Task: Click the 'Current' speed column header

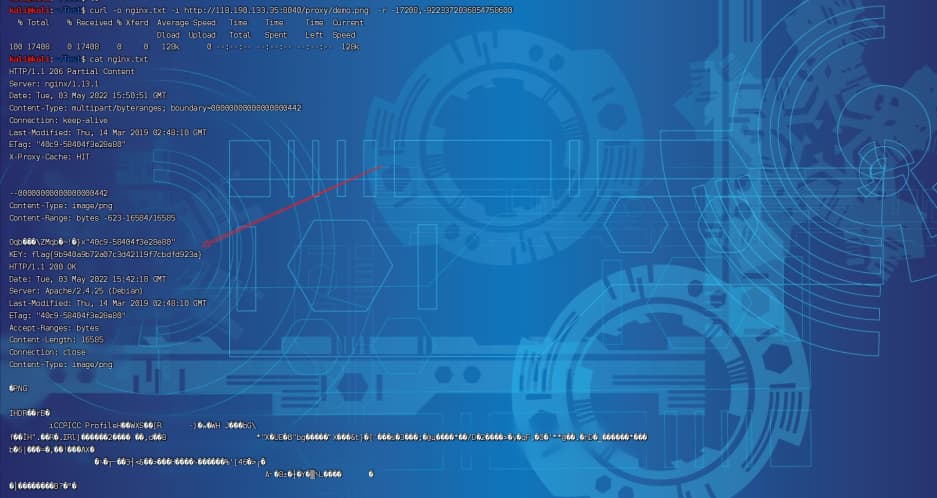Action: point(348,23)
